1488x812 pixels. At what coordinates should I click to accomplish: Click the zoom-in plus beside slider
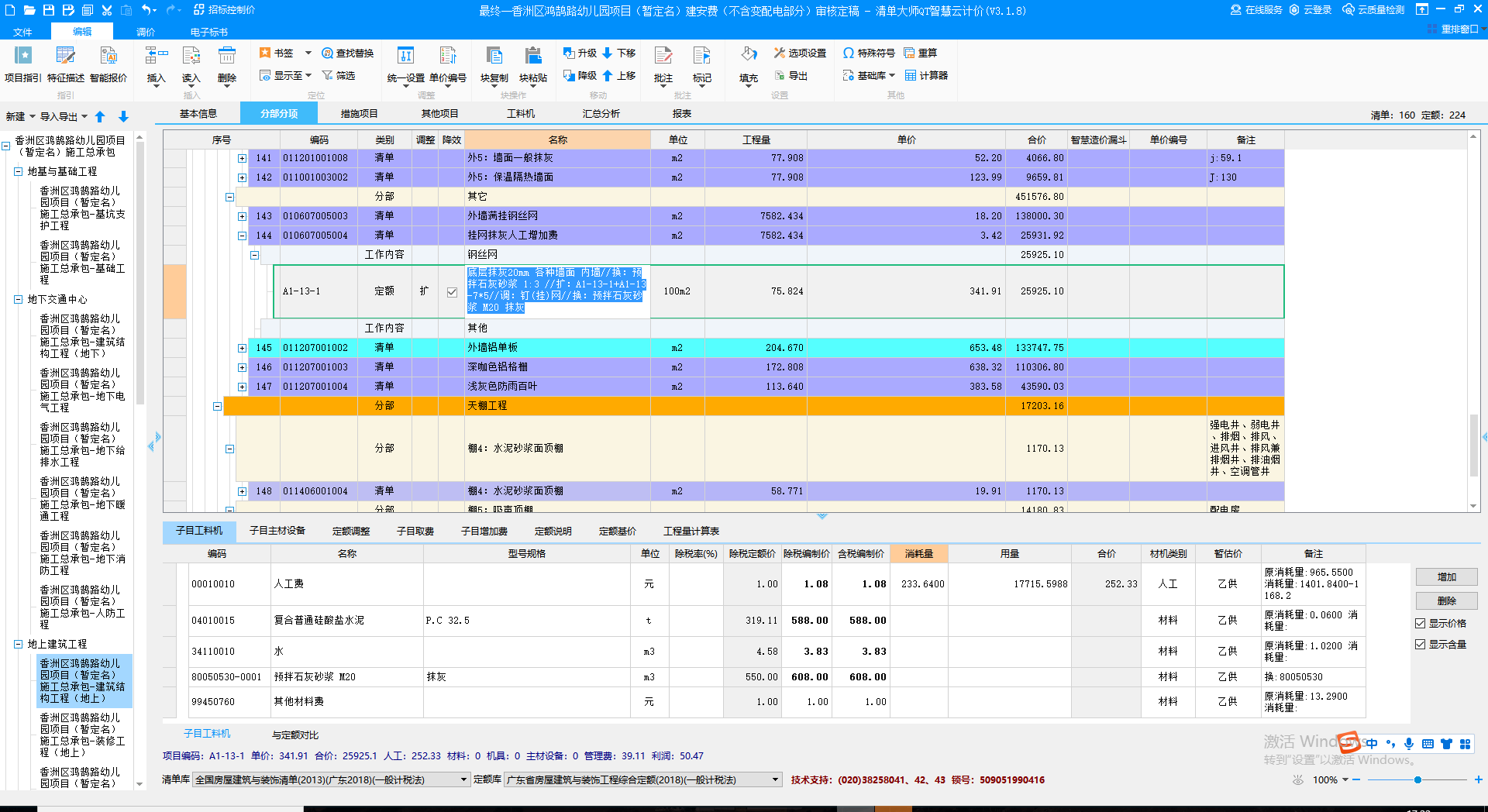1478,779
